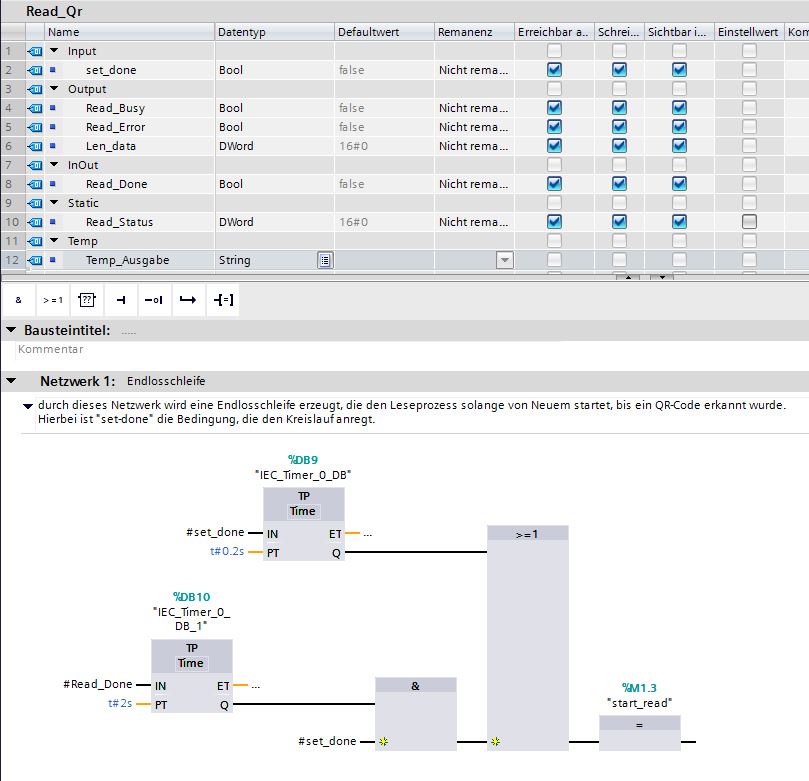
Task: Open Remanenz dropdown for Temp_Ausgabe
Action: 505,260
